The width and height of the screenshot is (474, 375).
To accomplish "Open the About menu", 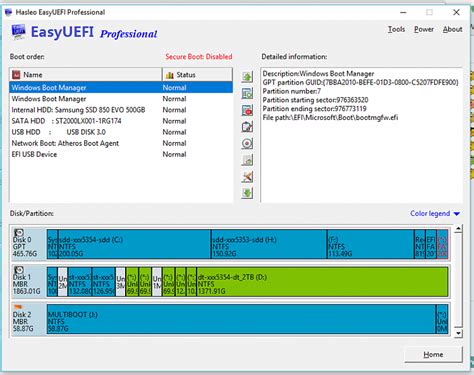I will (452, 29).
